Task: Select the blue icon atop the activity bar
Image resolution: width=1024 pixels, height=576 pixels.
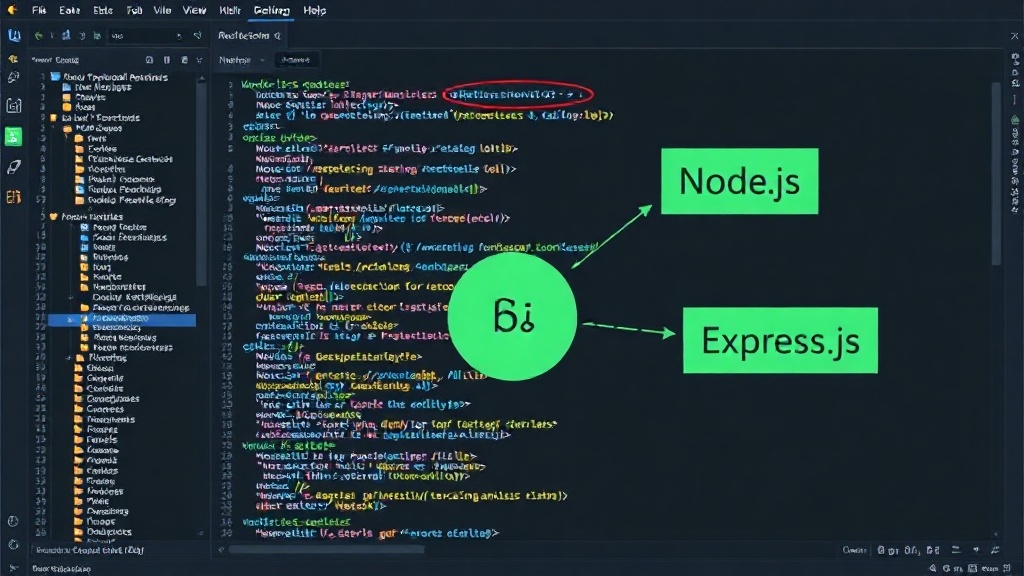Action: [14, 35]
